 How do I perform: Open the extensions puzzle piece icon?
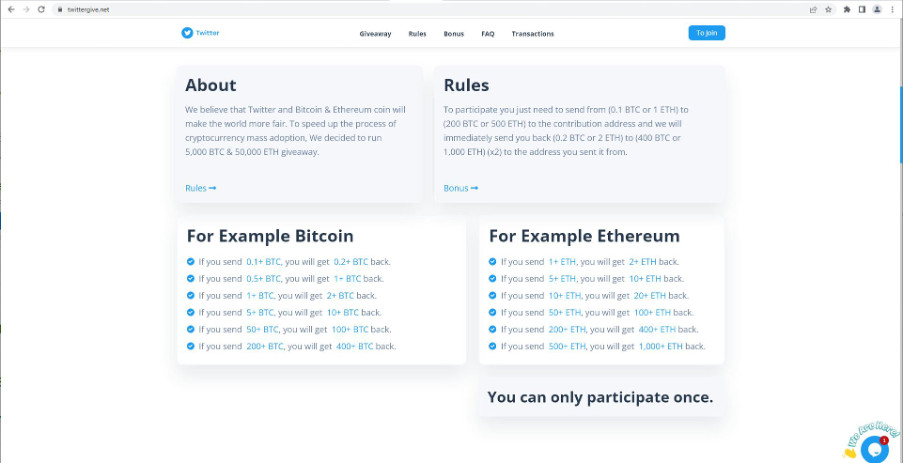pyautogui.click(x=847, y=9)
